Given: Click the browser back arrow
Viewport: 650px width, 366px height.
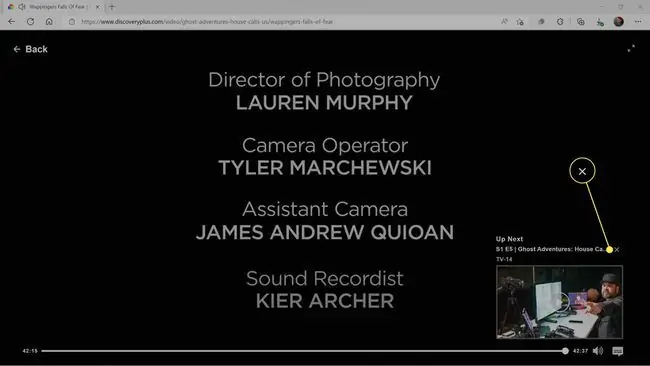Looking at the screenshot, I should 12,22.
